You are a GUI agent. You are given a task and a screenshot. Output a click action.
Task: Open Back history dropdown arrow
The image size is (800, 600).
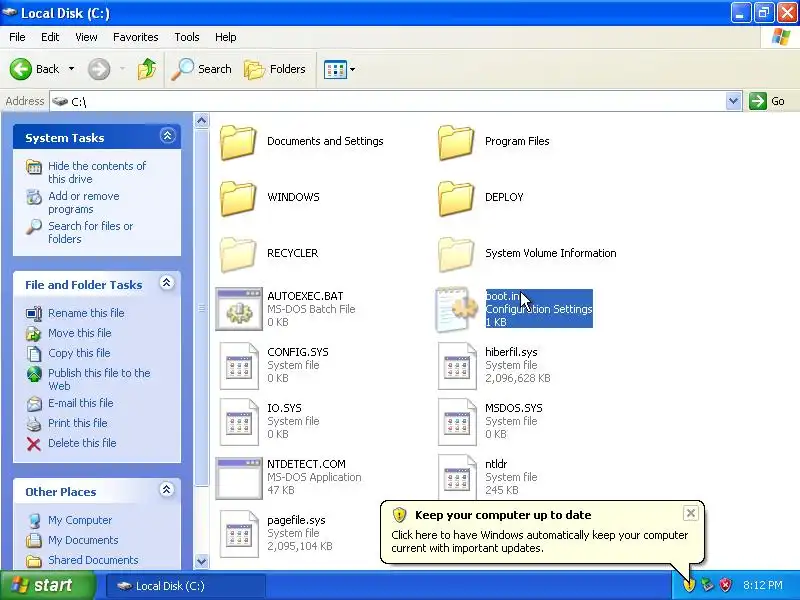pyautogui.click(x=71, y=69)
